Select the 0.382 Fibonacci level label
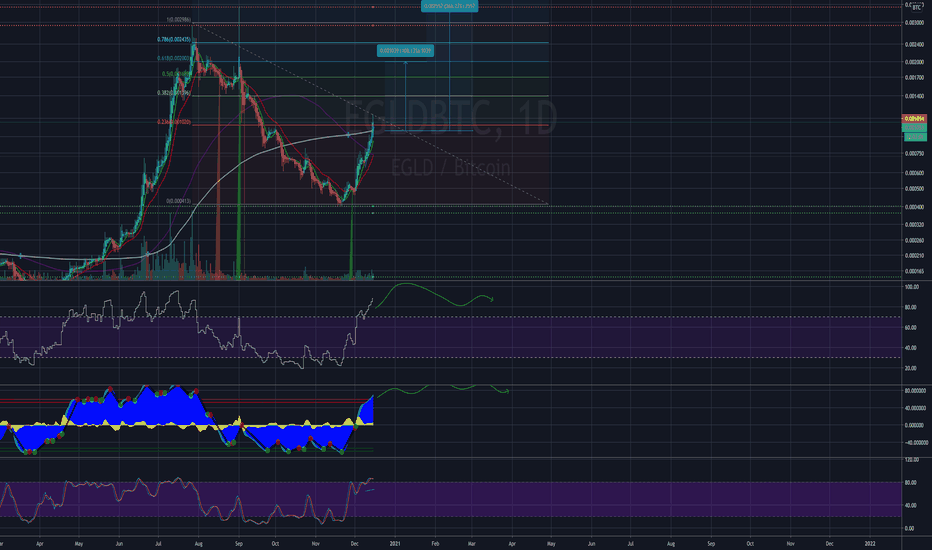This screenshot has height=550, width=932. point(174,93)
